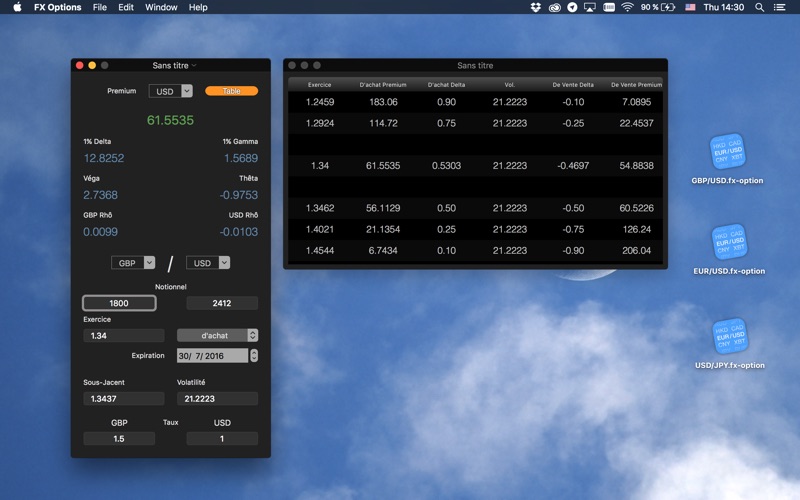Click the 1.3462 exercice table cell
Viewport: 800px width, 500px height.
point(320,208)
